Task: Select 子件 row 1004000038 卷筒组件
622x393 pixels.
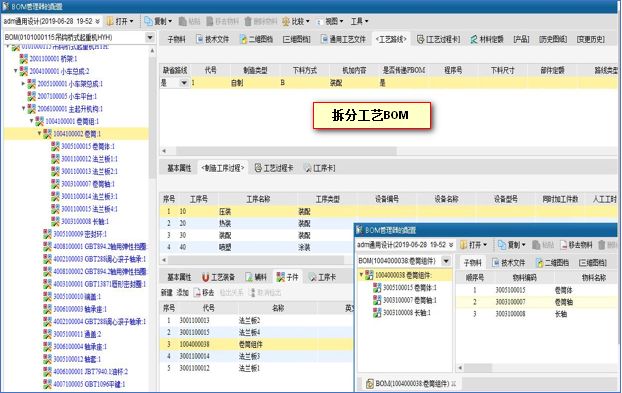Action: tap(257, 344)
